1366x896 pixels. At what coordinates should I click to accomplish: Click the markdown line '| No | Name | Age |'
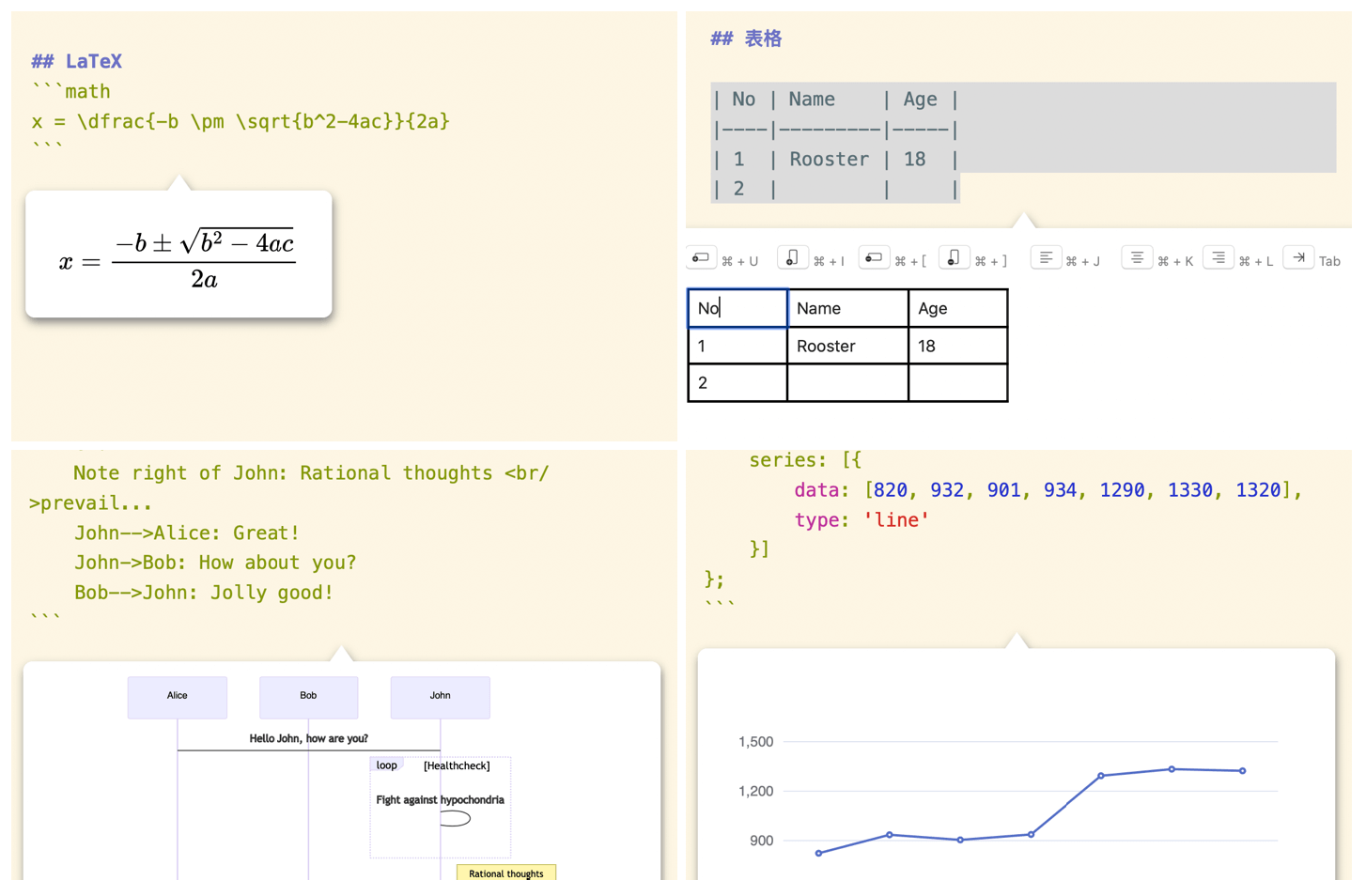(x=835, y=99)
